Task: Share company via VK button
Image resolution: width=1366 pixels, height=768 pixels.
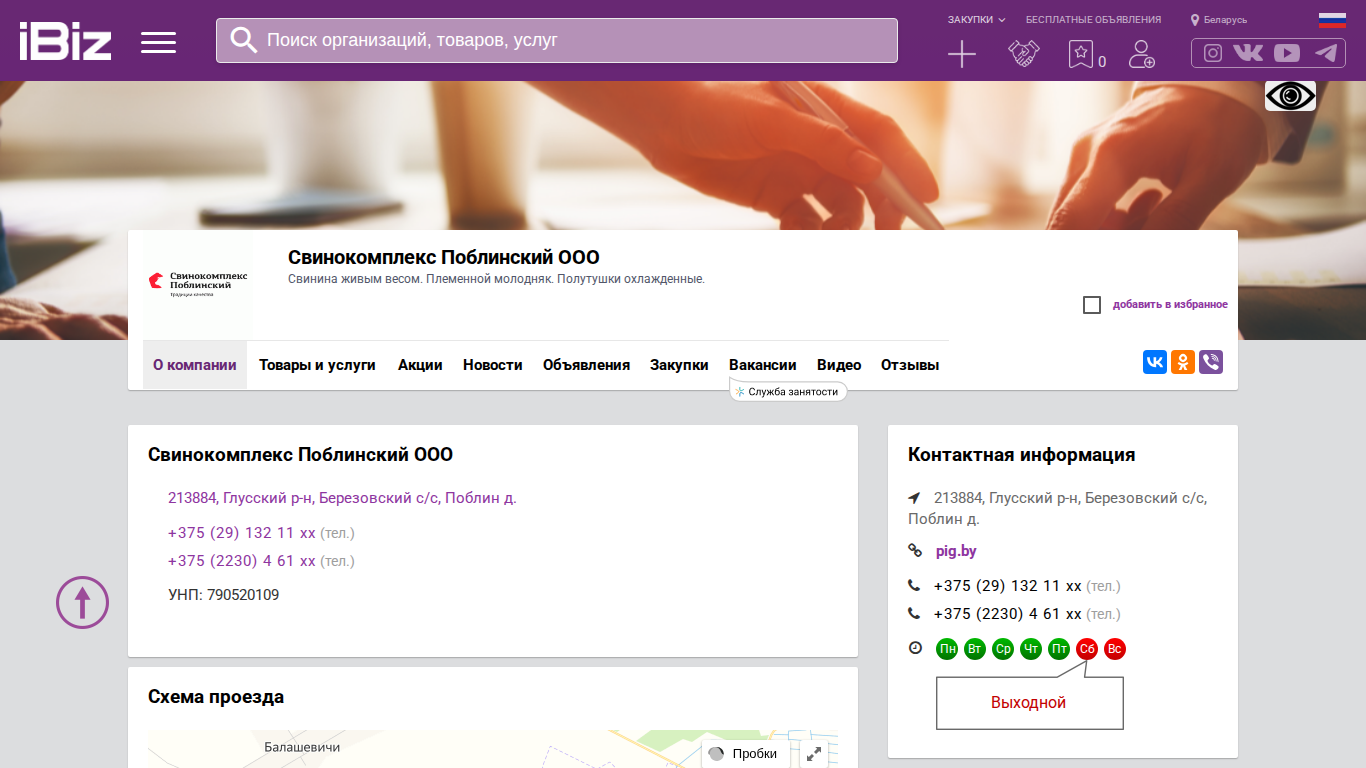Action: pyautogui.click(x=1155, y=362)
